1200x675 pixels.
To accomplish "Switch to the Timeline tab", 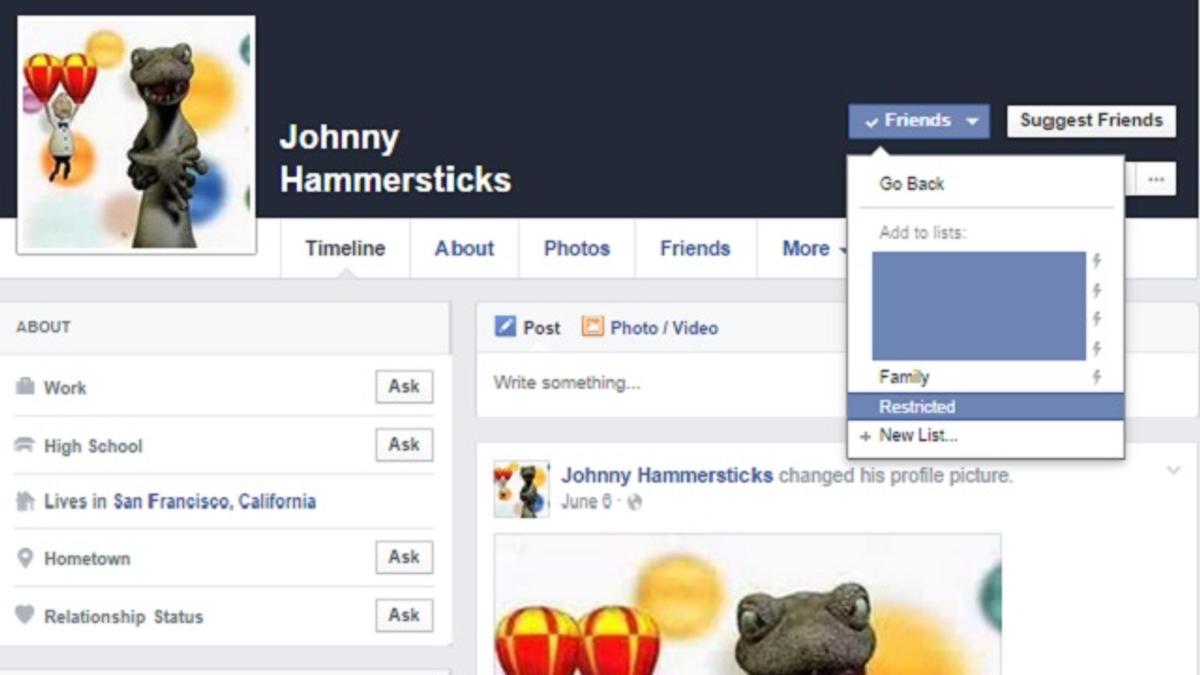I will [x=345, y=248].
